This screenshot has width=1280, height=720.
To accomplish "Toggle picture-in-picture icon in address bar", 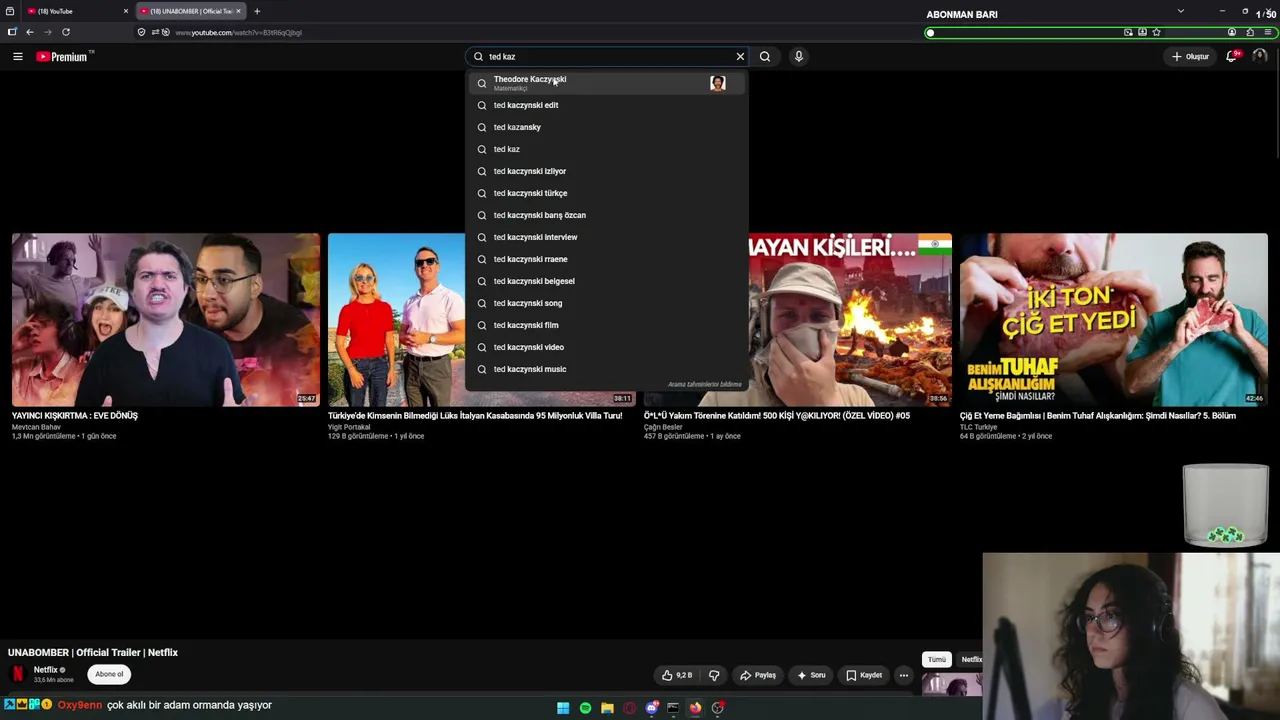I will (1128, 32).
